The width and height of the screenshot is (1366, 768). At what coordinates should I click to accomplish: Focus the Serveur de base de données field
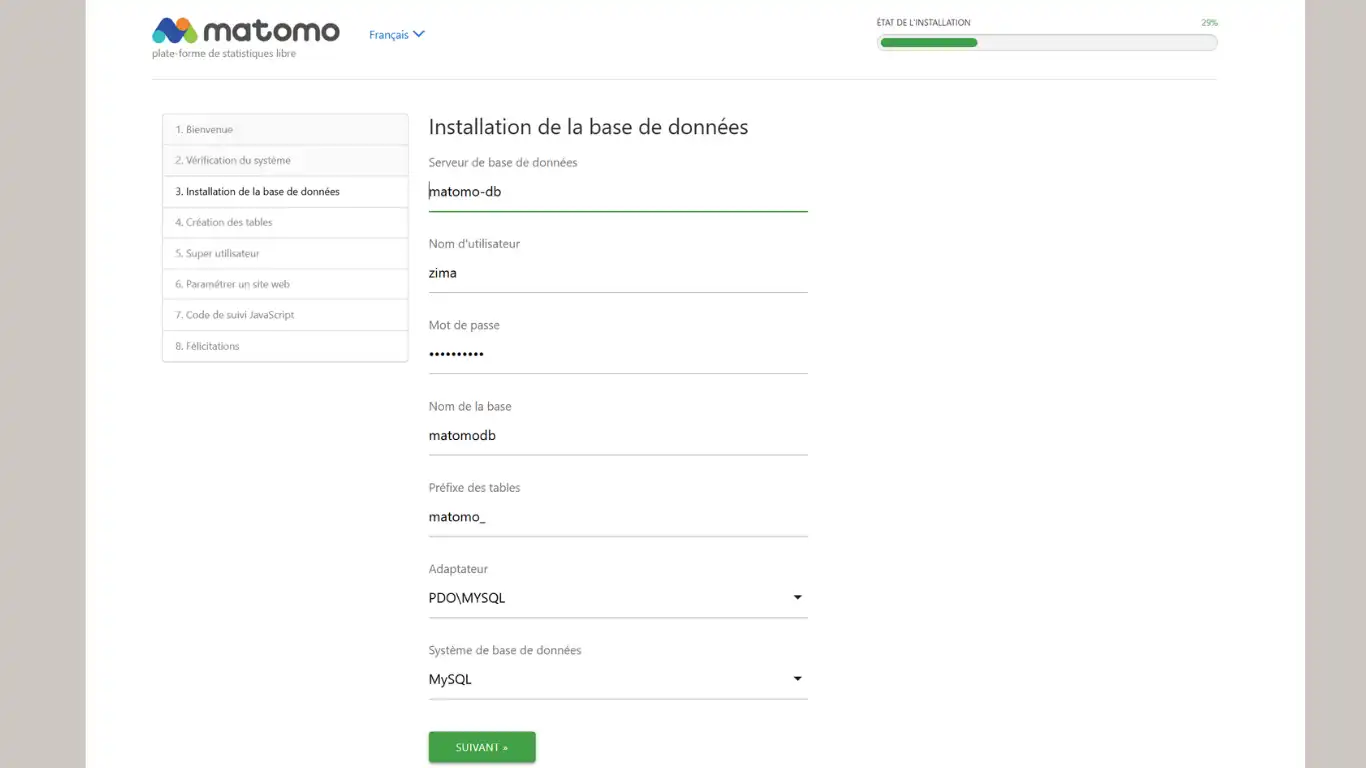[617, 192]
